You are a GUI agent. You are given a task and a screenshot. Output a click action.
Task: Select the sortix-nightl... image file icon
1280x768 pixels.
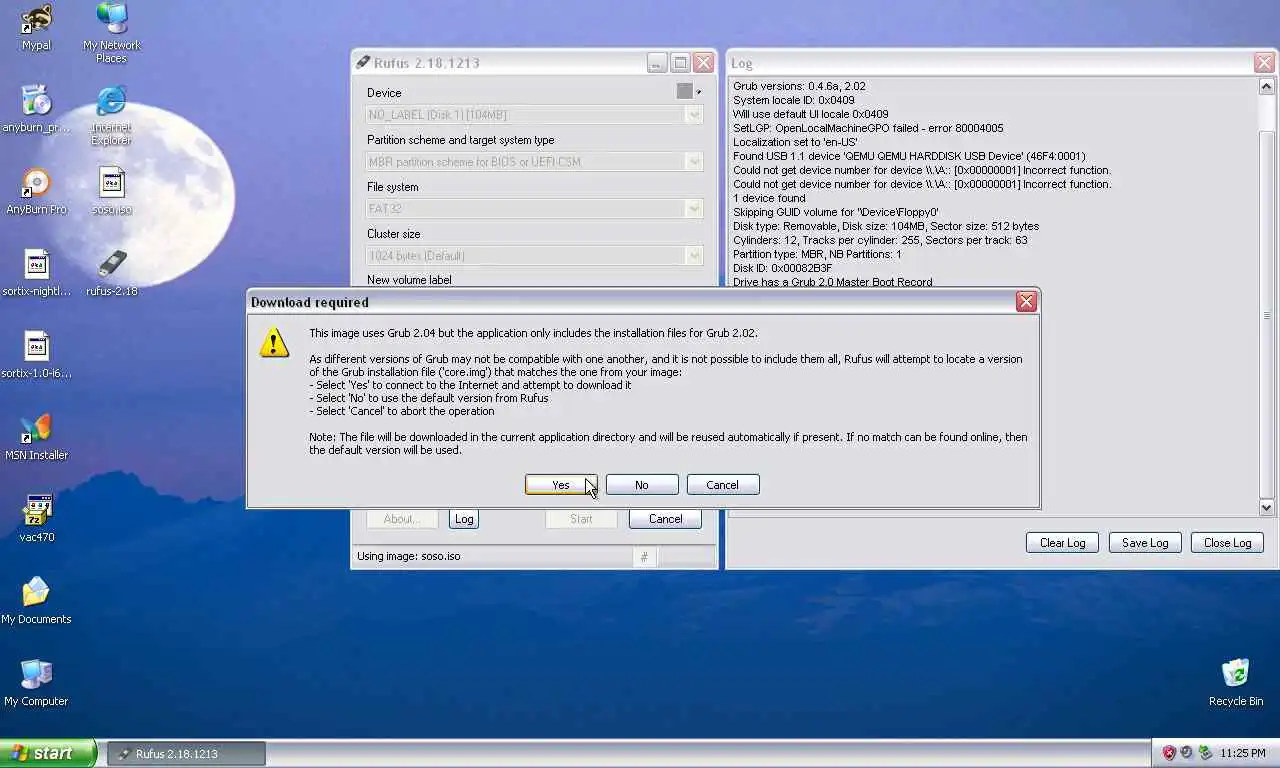pos(36,273)
